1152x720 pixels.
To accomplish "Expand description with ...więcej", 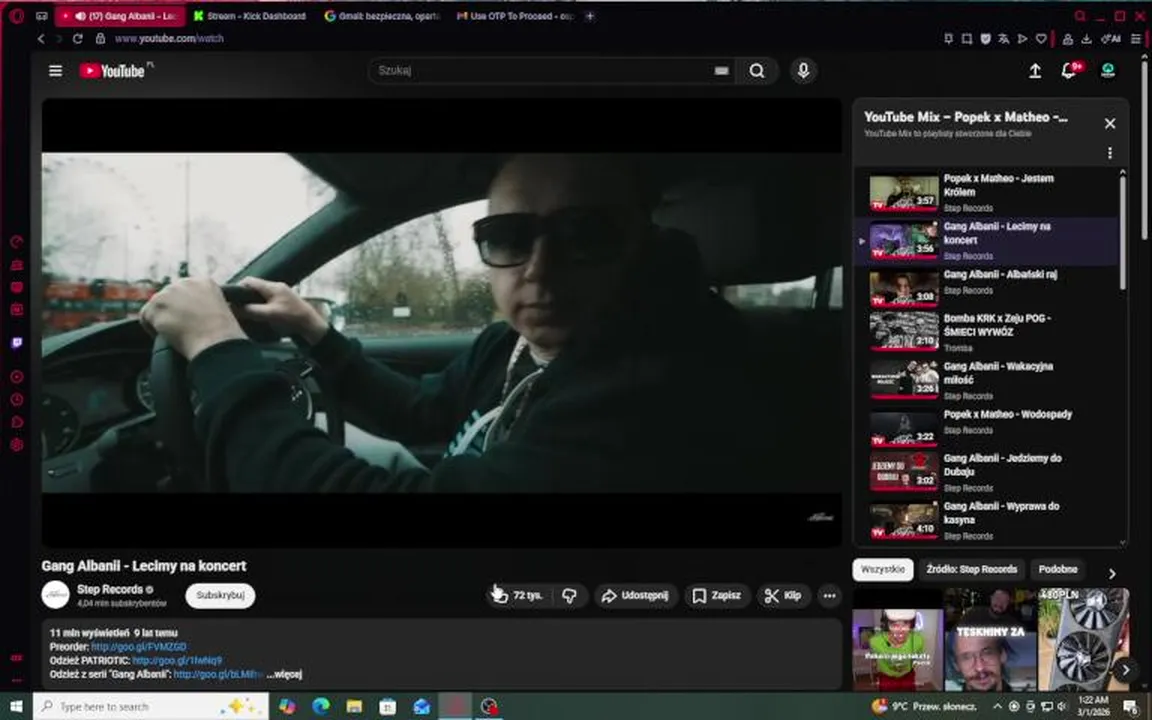I will [x=284, y=674].
